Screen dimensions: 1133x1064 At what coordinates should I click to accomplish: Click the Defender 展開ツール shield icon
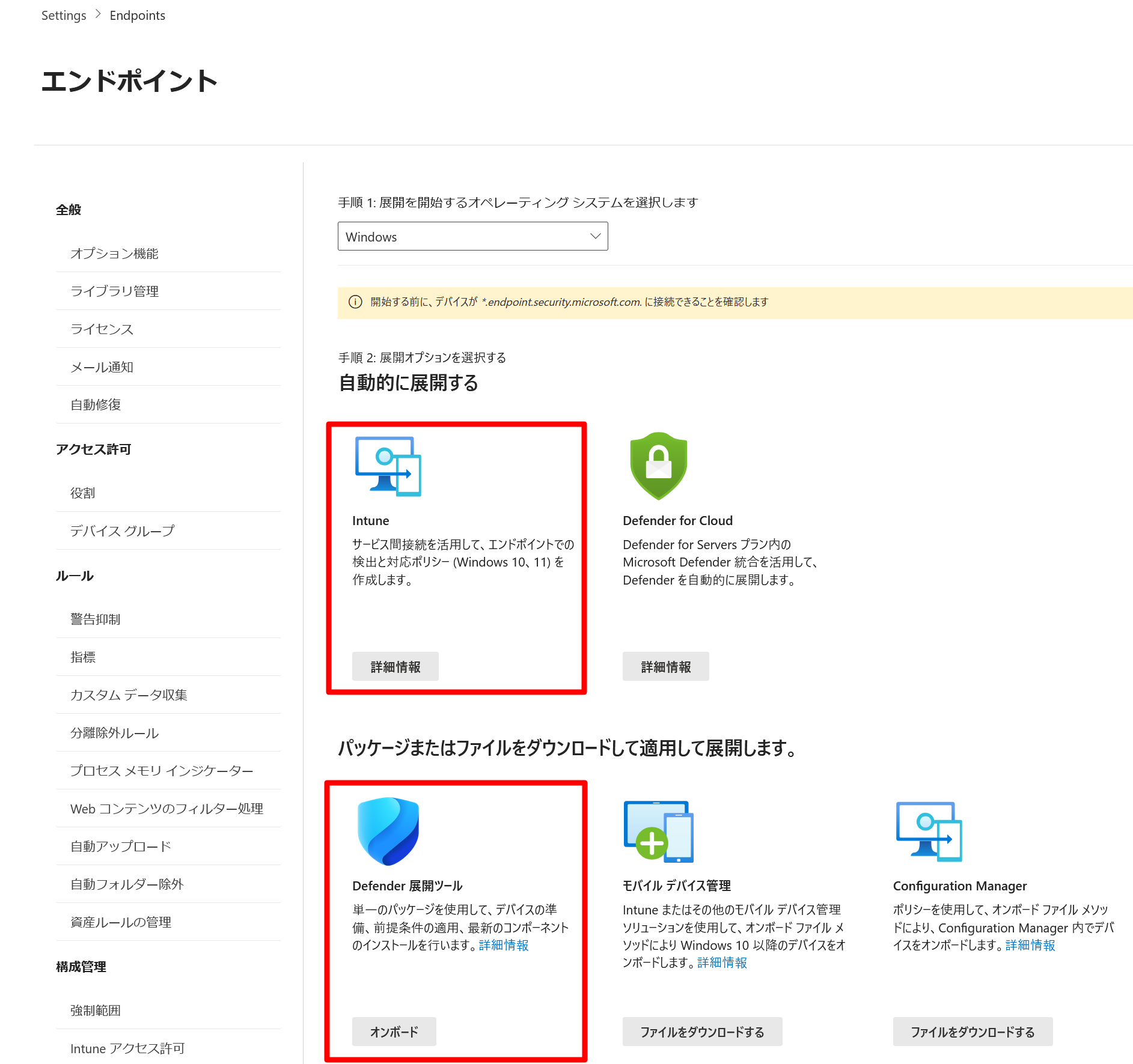pyautogui.click(x=388, y=831)
